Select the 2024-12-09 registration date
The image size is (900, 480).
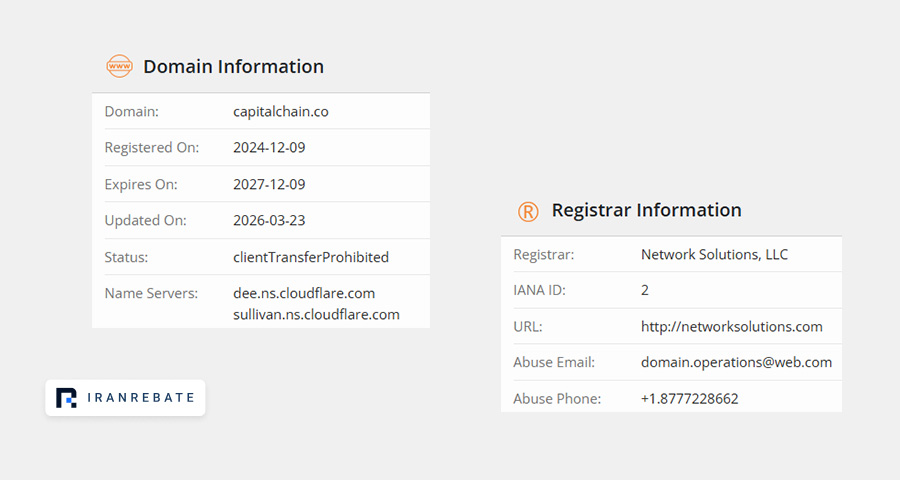(269, 148)
